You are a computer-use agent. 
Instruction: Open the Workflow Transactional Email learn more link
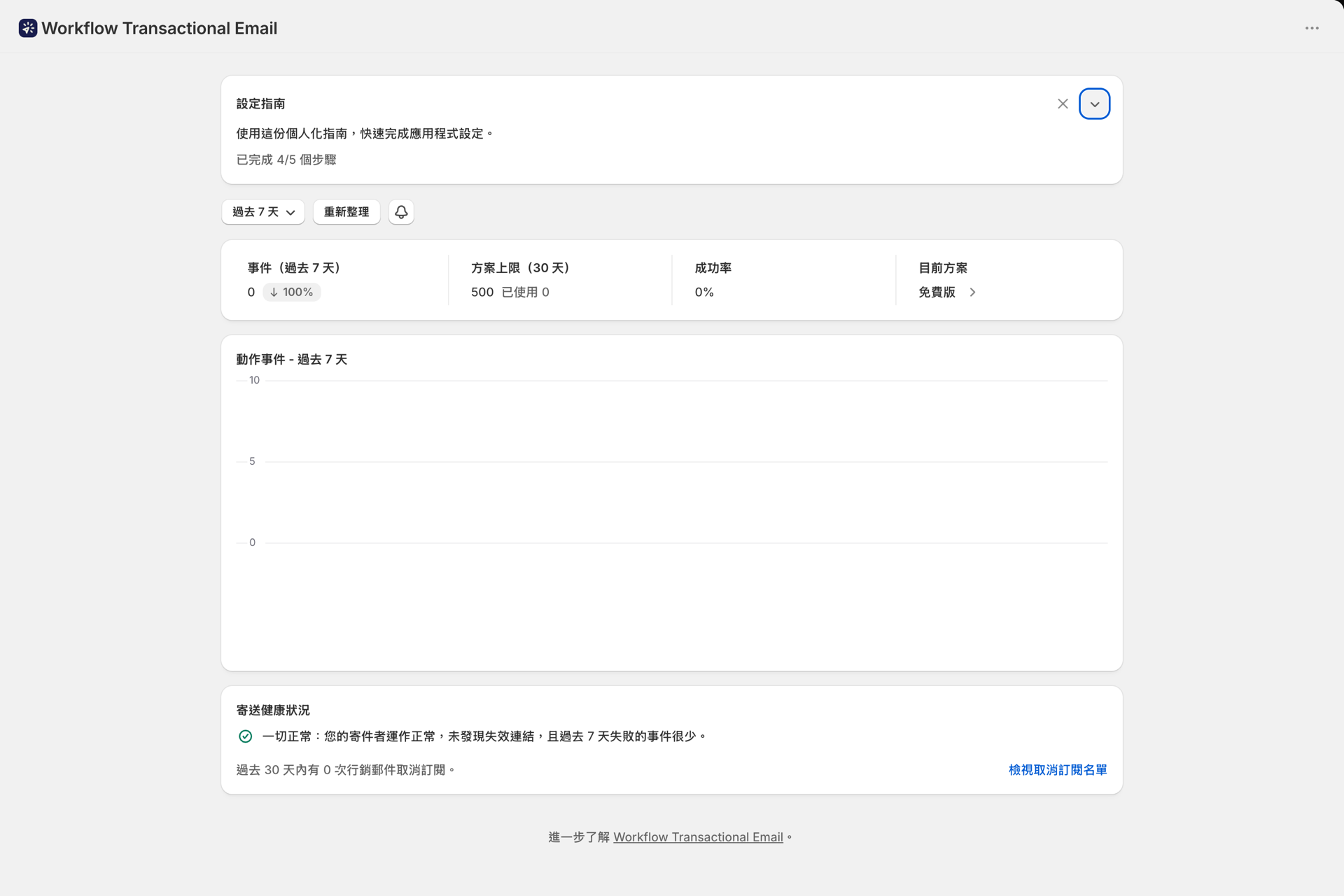pyautogui.click(x=698, y=837)
